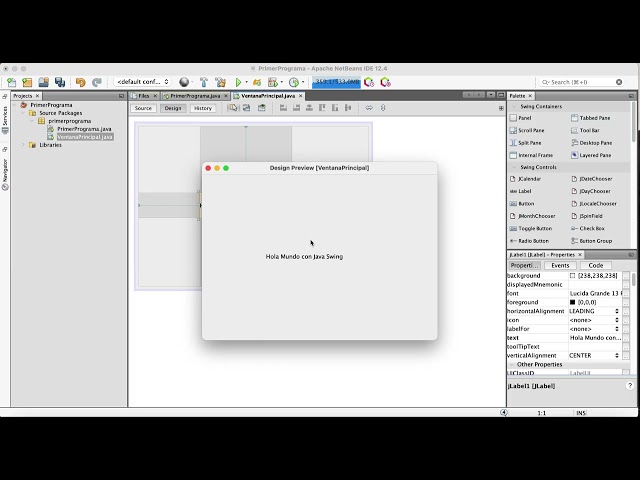Click the Save All toolbar icon
Screen dimensions: 640x480
click(x=60, y=82)
